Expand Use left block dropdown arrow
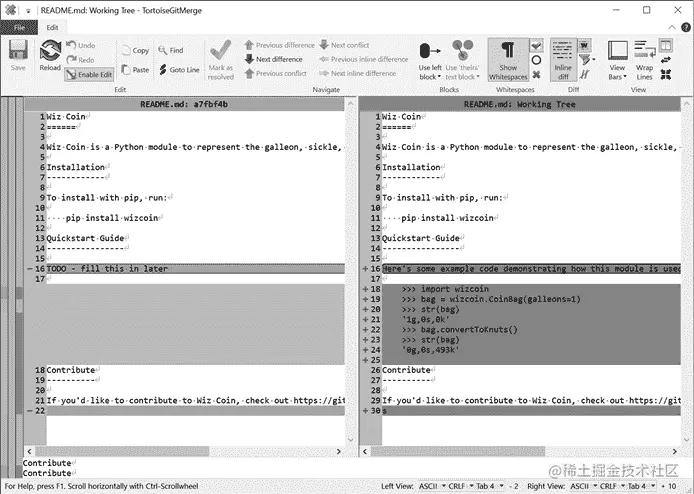This screenshot has width=694, height=494. [439, 77]
